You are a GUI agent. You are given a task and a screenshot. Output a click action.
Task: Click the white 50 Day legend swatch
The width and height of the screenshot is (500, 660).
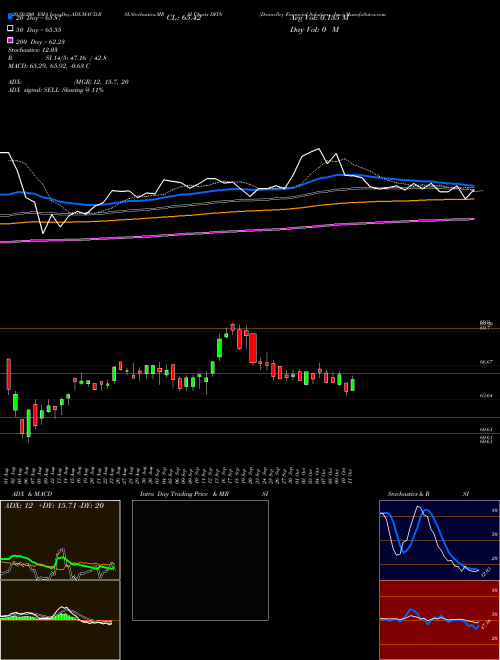[10, 29]
